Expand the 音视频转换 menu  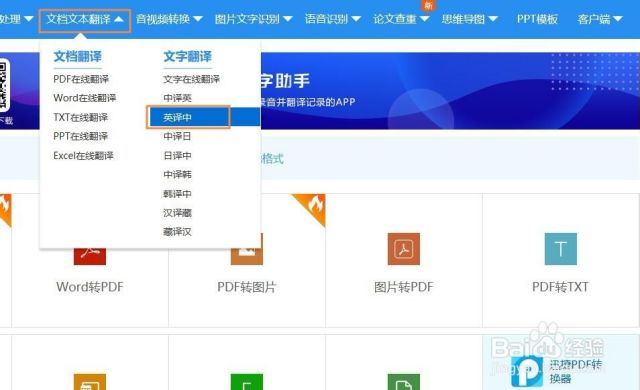click(169, 19)
